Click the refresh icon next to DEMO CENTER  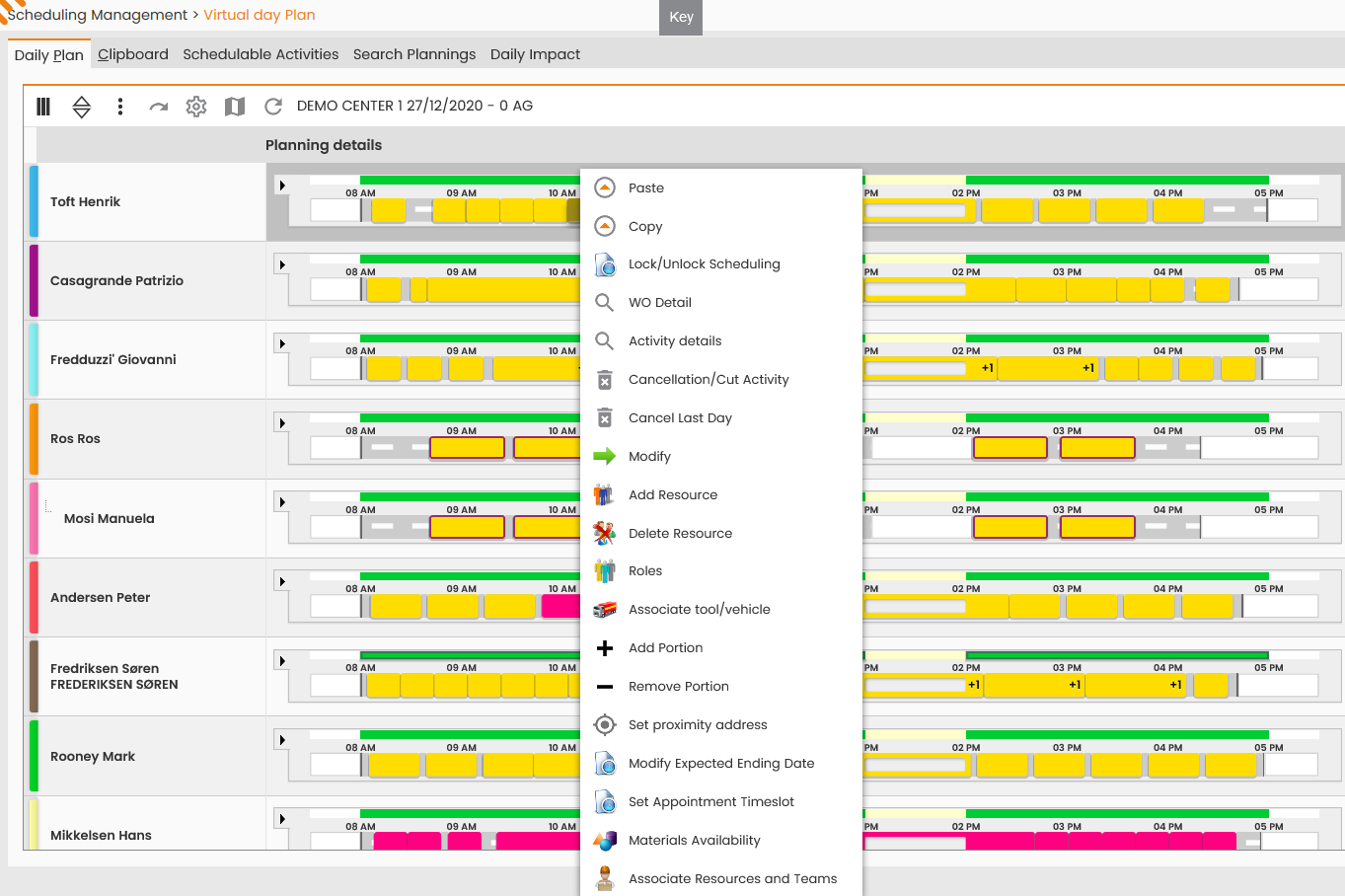click(273, 107)
